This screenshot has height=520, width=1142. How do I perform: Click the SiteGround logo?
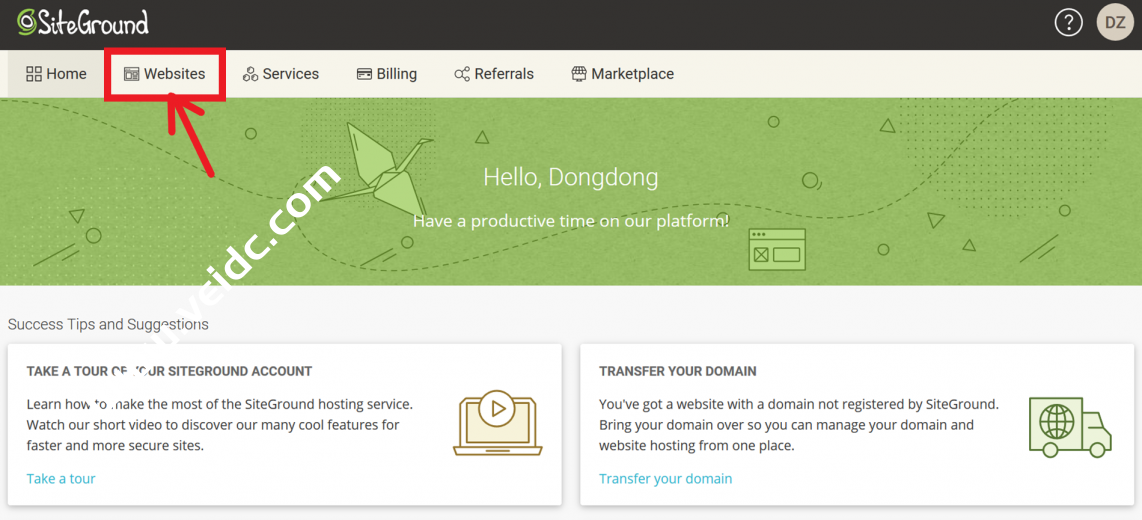[x=83, y=22]
